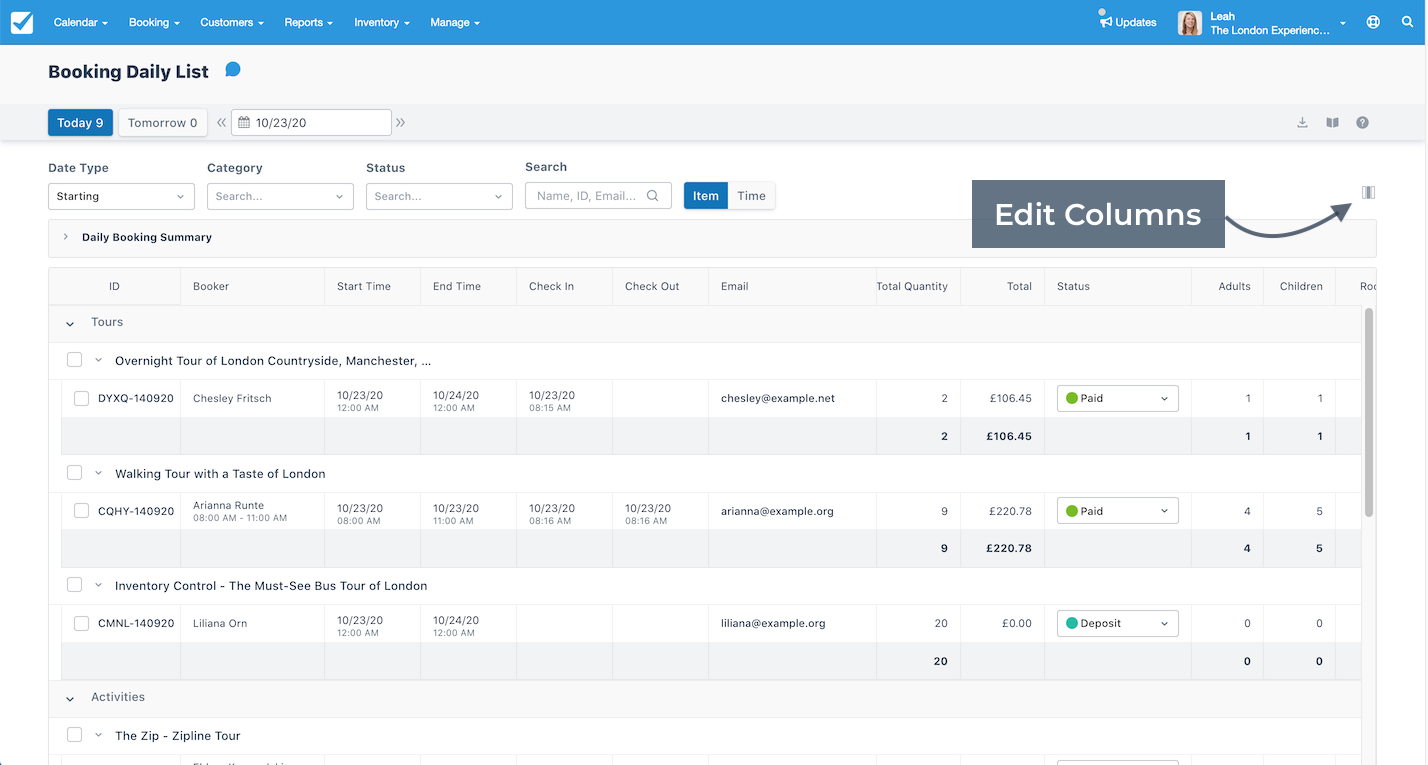This screenshot has height=765, width=1428.
Task: Open booking ID DYXQ-140920
Action: tap(136, 398)
